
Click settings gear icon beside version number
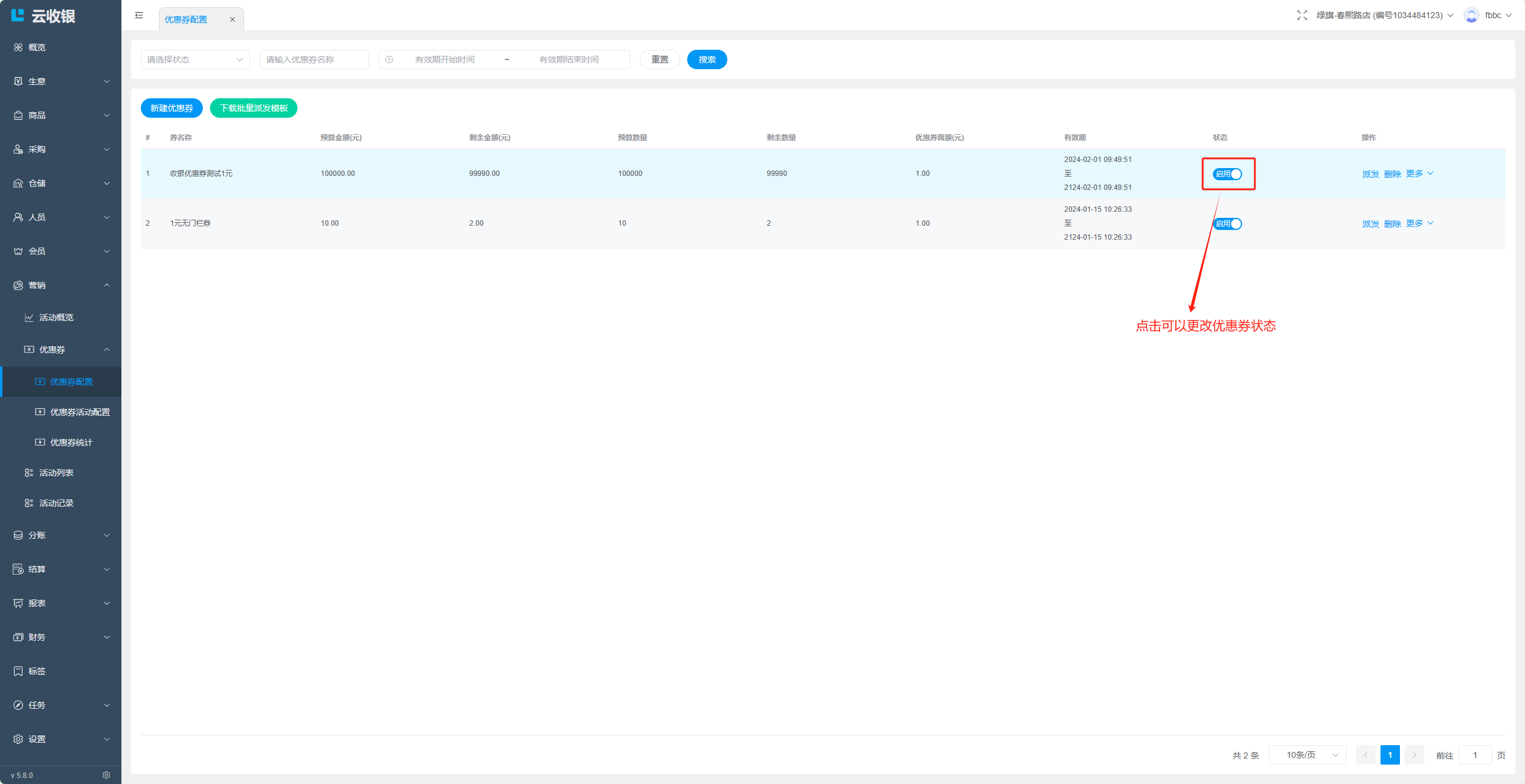106,775
